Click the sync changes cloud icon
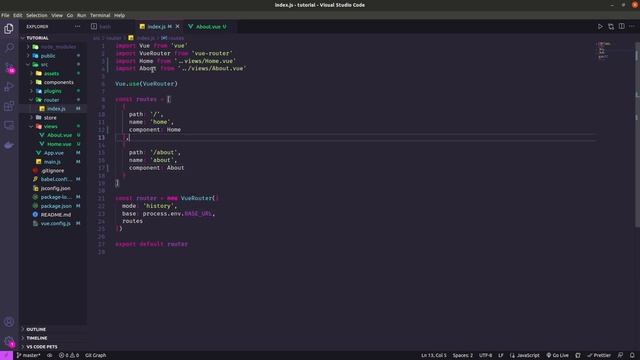 50,356
